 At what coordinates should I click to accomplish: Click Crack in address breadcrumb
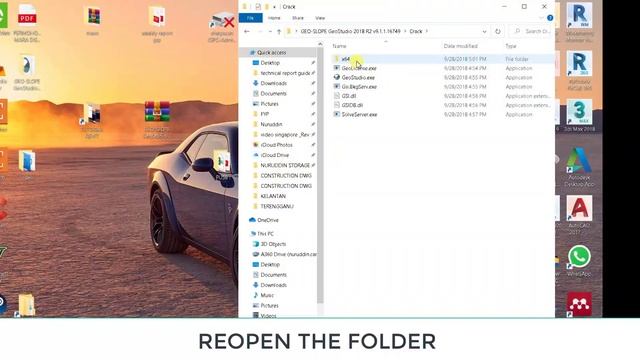pyautogui.click(x=416, y=31)
